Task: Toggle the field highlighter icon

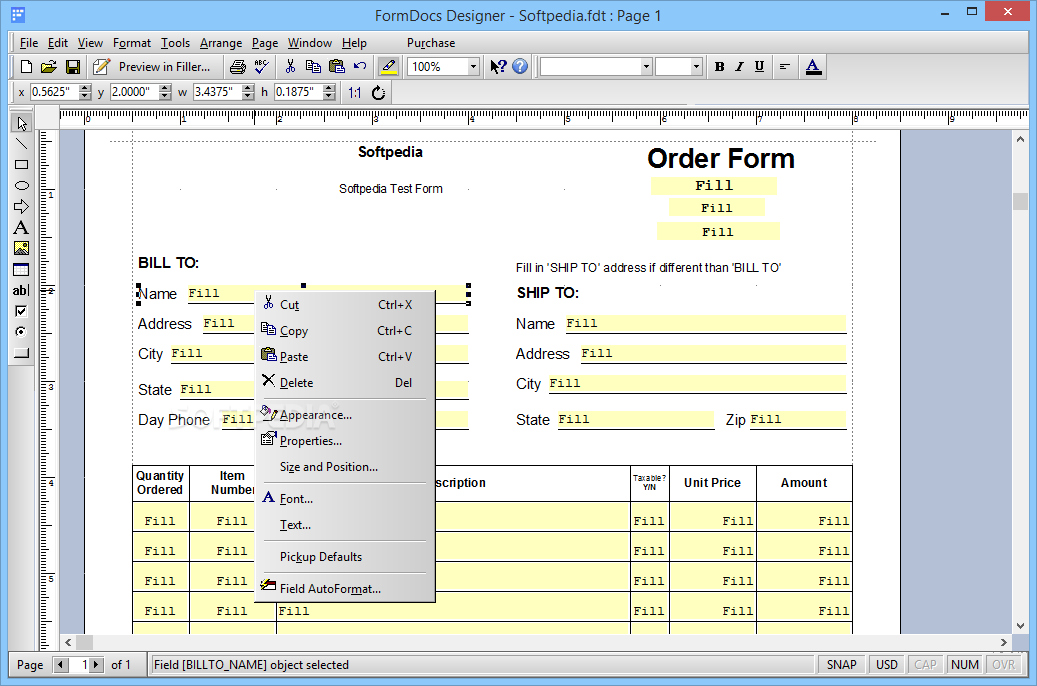Action: [x=389, y=67]
